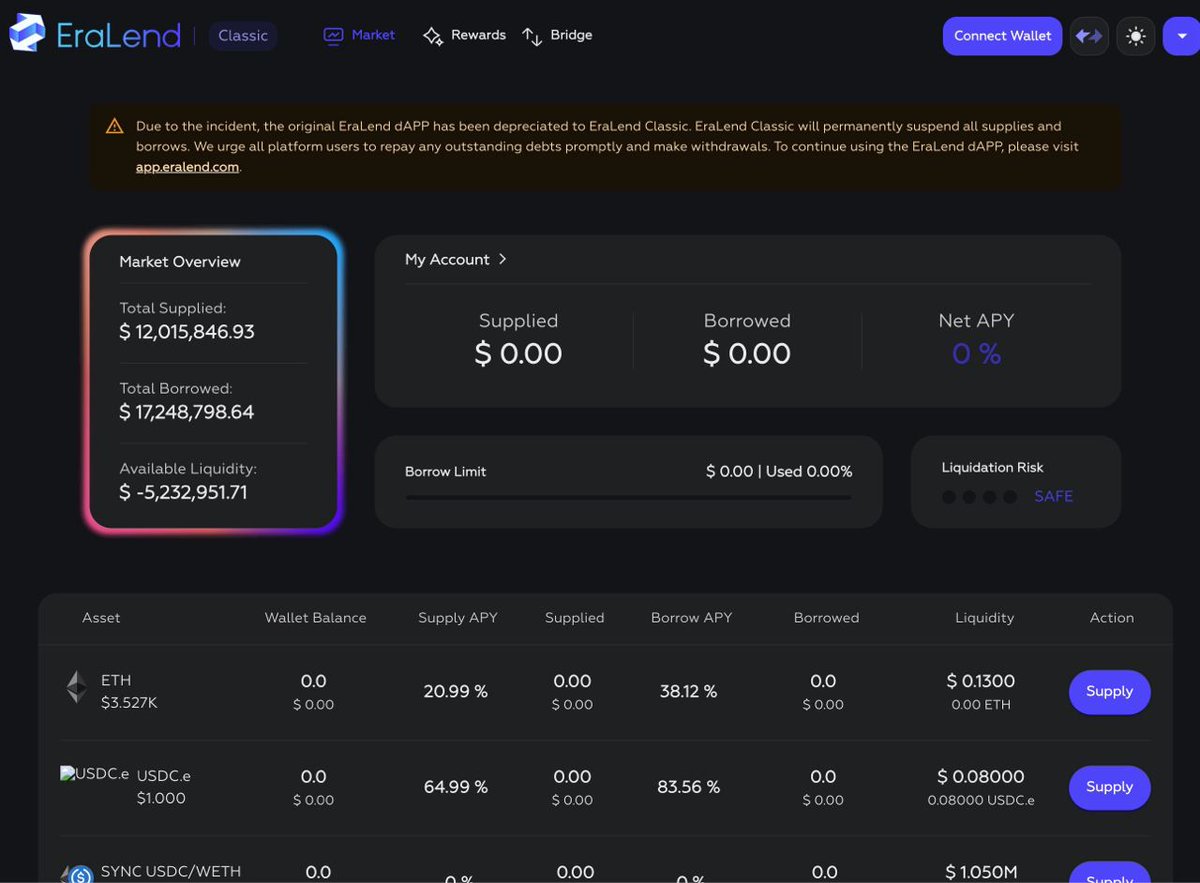Viewport: 1200px width, 883px height.
Task: Click the 64.99 % USDC.e supply APY
Action: (456, 788)
